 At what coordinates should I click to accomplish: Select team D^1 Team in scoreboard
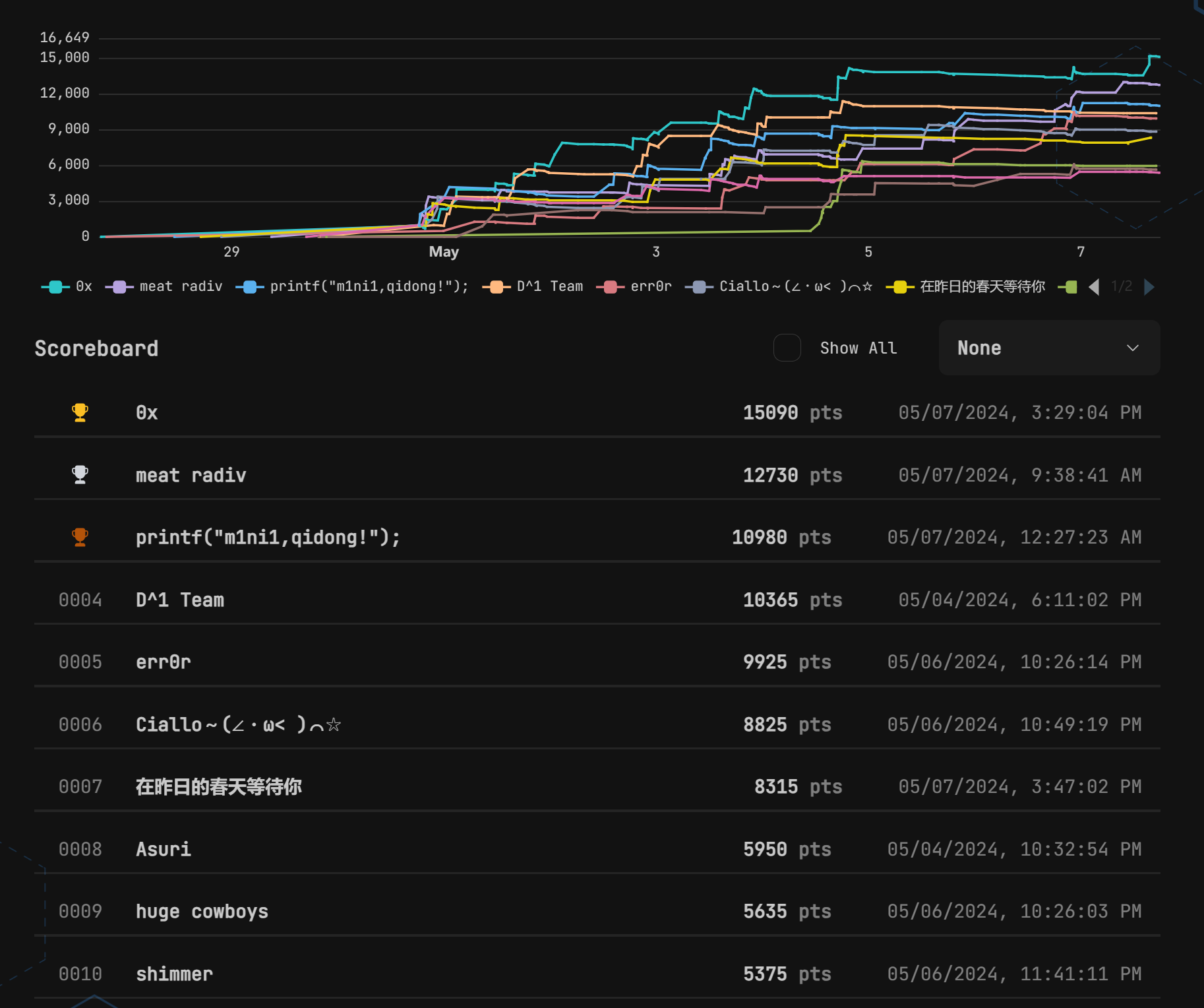click(x=180, y=600)
